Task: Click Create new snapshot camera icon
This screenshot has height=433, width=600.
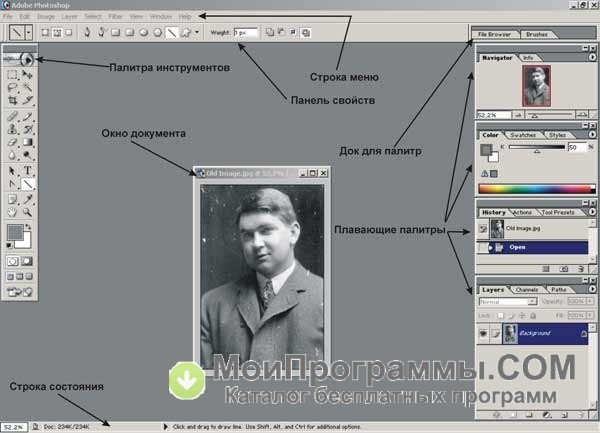Action: (564, 269)
